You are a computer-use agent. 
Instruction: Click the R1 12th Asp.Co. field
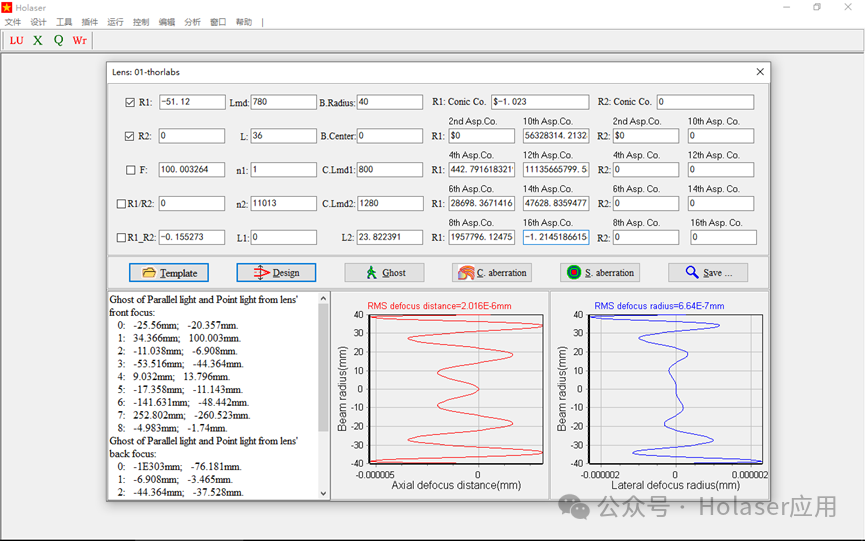(x=556, y=170)
